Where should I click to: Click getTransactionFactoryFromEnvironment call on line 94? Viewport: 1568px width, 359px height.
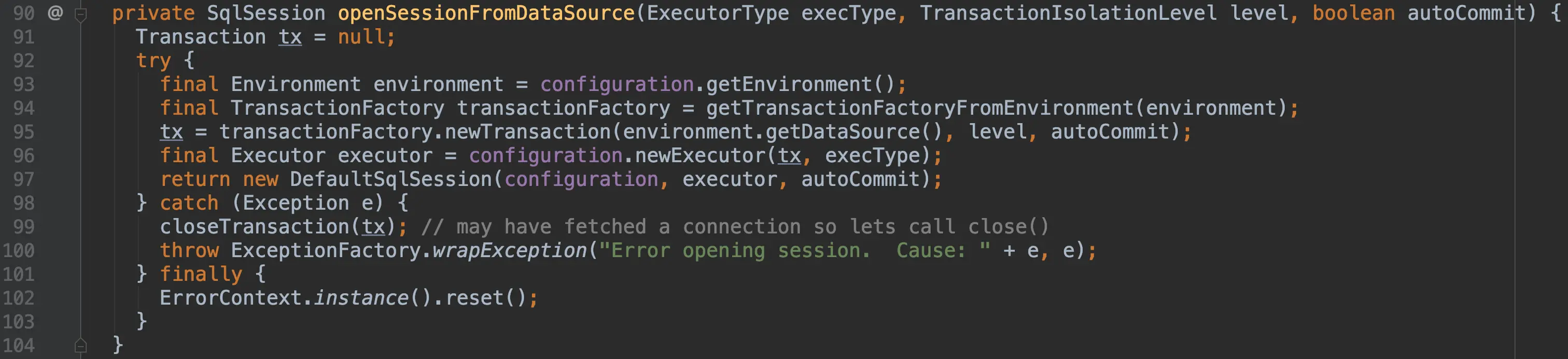point(919,108)
